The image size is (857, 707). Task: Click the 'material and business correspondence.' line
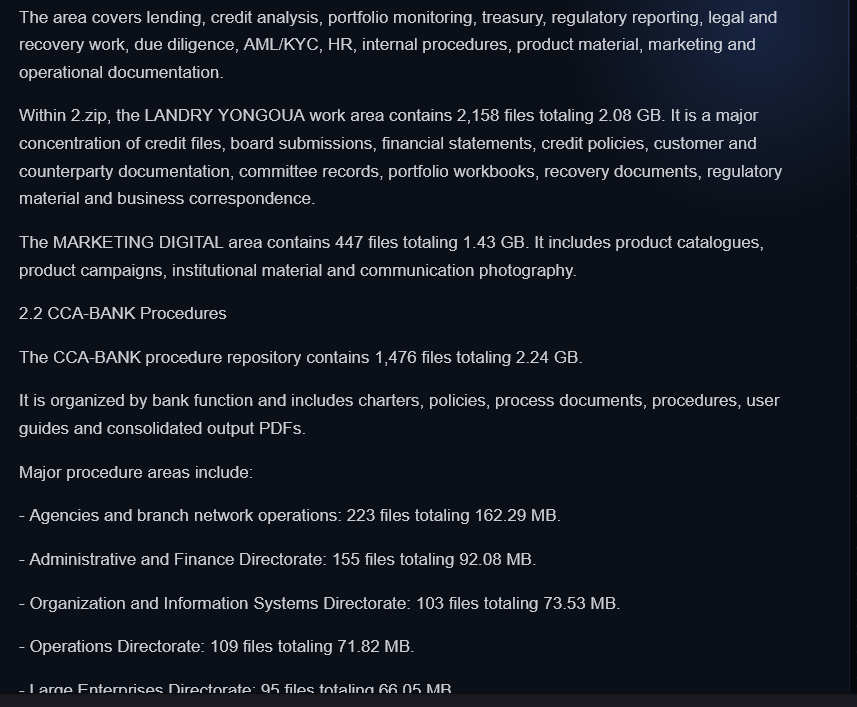point(167,198)
